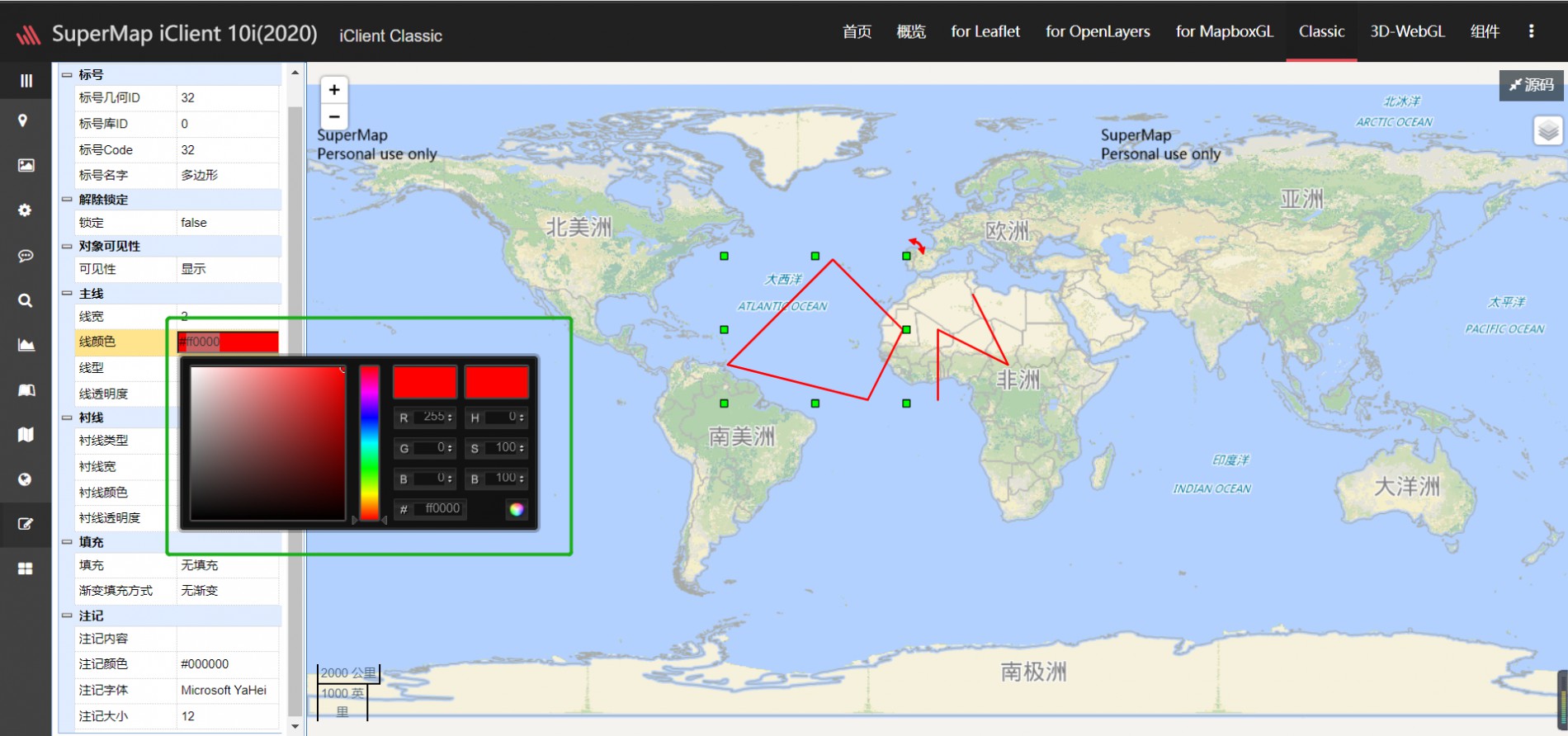Click the new color red preview swatch
Image resolution: width=1568 pixels, height=736 pixels.
(424, 383)
